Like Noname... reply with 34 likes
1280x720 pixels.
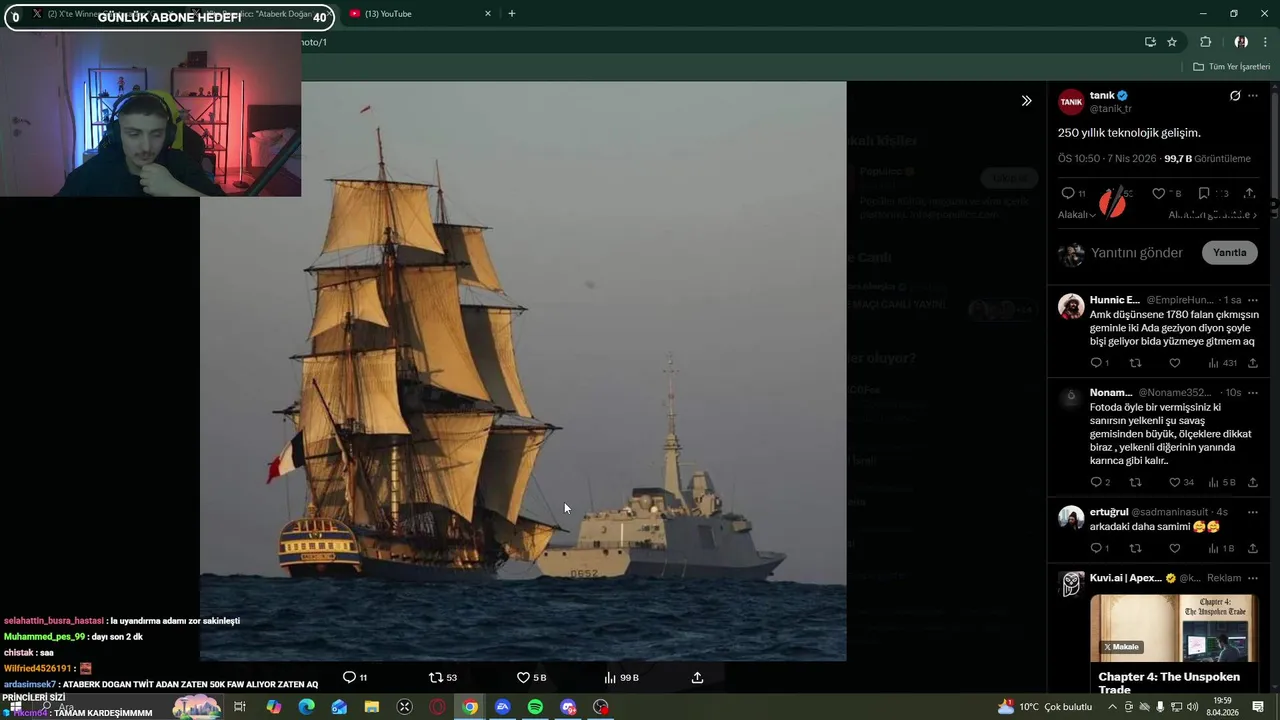(x=1175, y=482)
